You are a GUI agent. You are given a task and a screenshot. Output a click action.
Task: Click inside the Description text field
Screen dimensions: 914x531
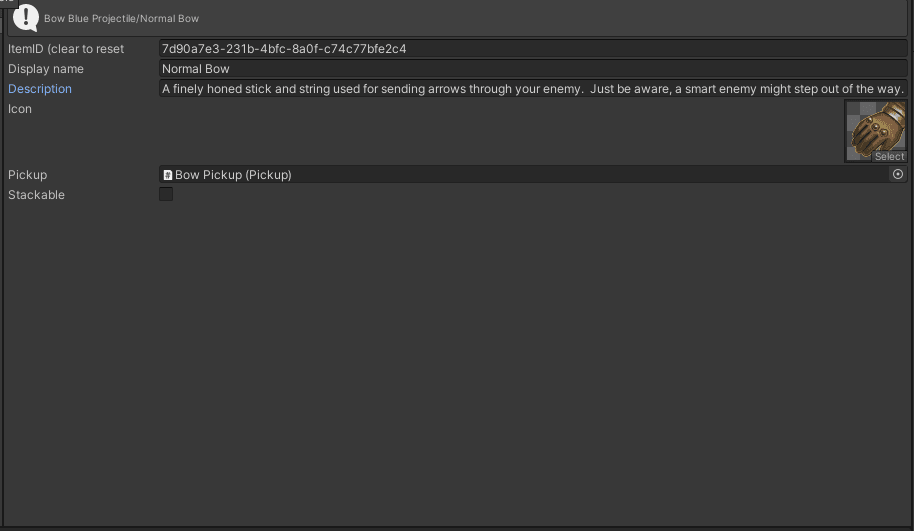(532, 89)
